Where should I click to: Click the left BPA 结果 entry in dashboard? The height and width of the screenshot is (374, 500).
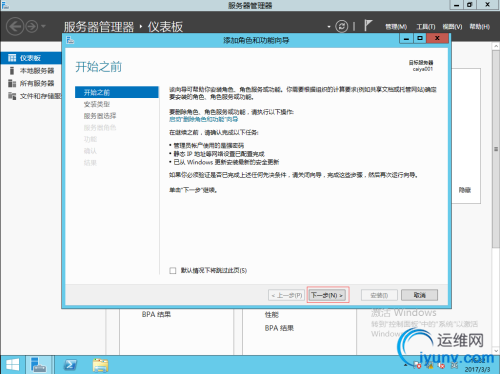pos(156,314)
